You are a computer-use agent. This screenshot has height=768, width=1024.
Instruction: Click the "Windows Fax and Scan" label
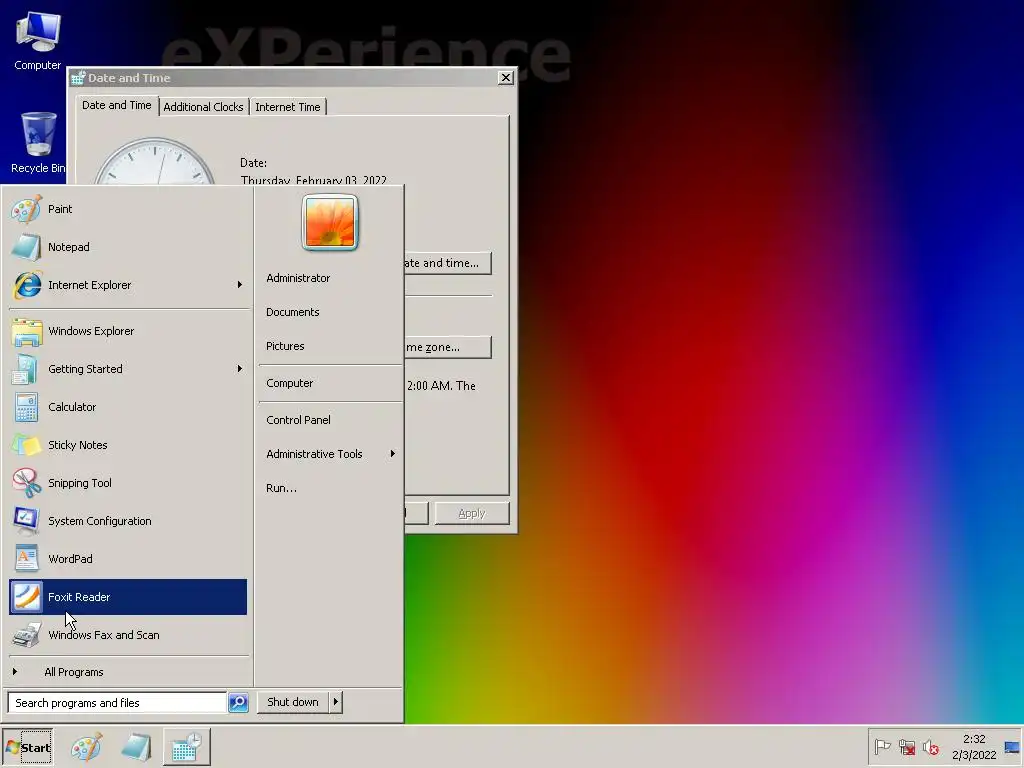104,635
